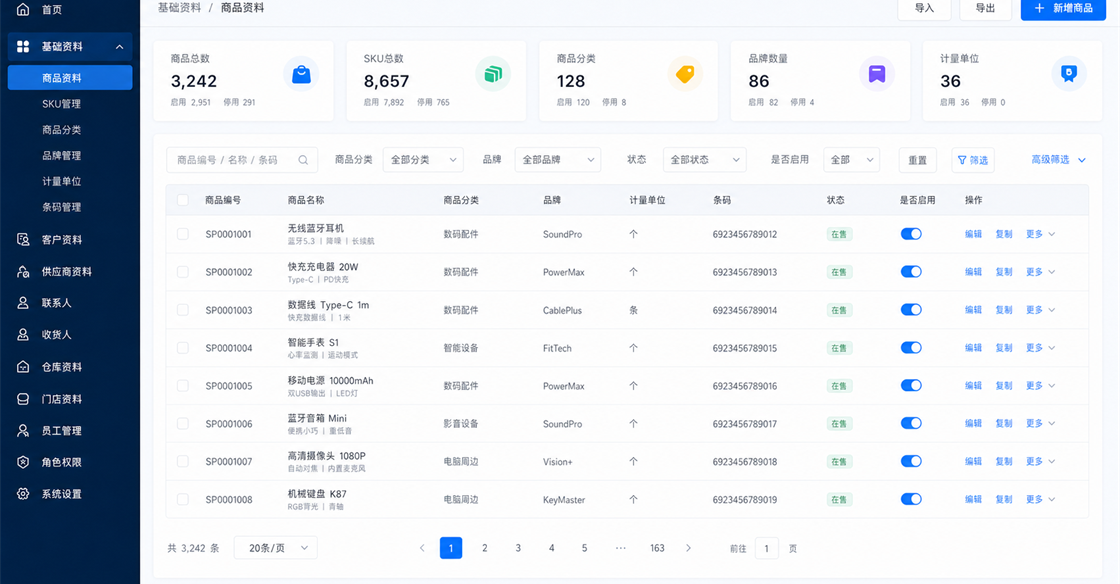The image size is (1120, 584).
Task: Click 复制 for 移动电源 10000mAh
Action: (x=1004, y=386)
